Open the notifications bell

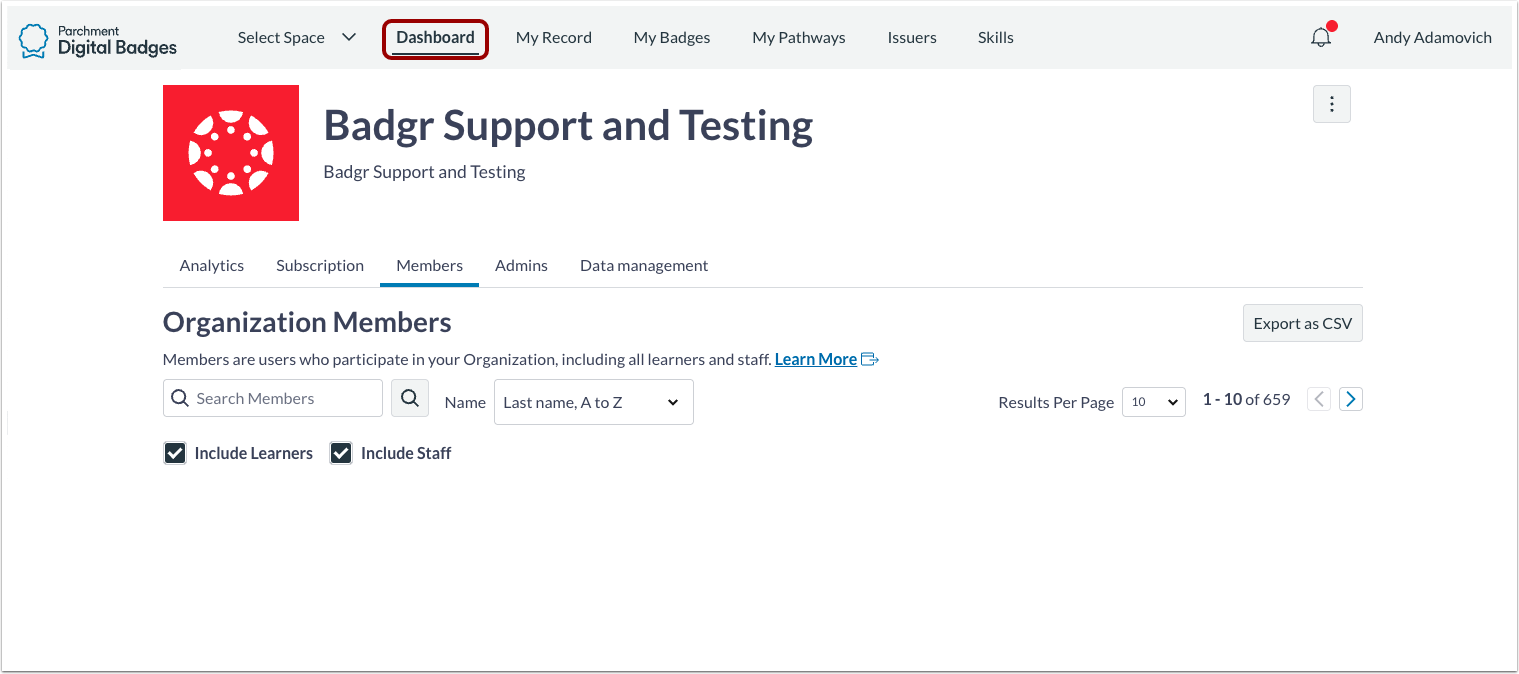(x=1321, y=37)
